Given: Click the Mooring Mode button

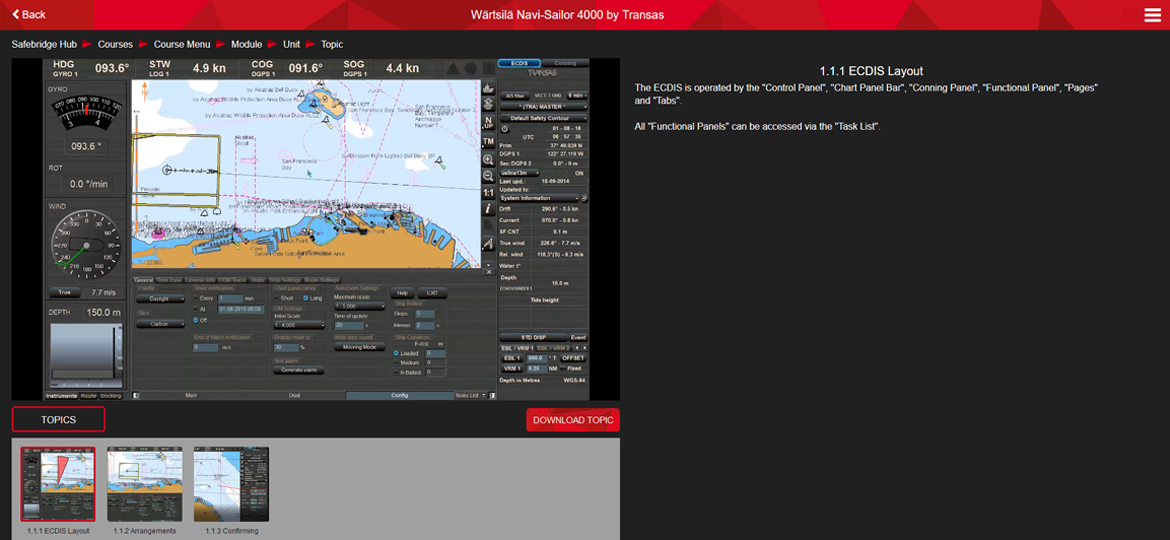Looking at the screenshot, I should (x=360, y=347).
